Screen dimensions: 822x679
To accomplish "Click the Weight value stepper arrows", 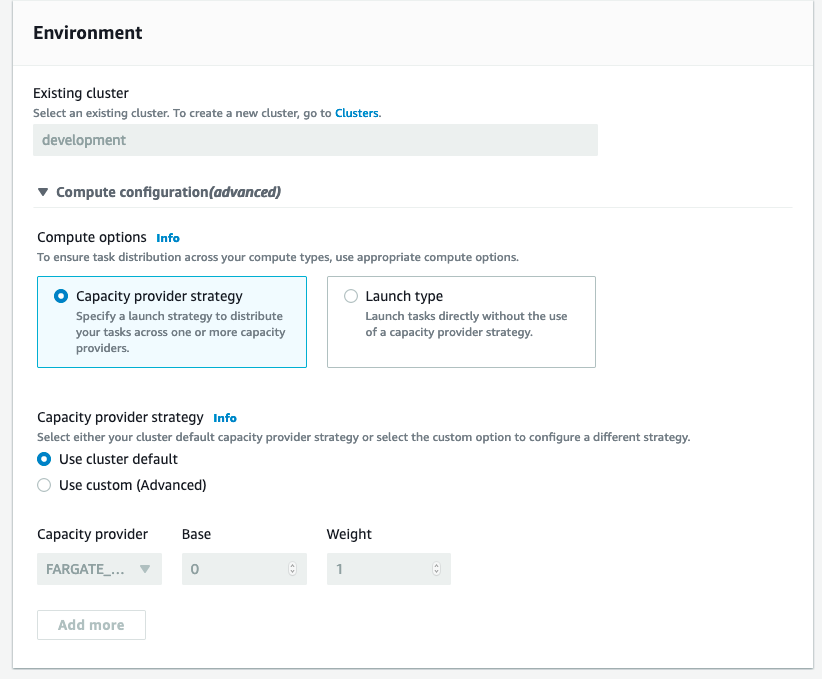I will pyautogui.click(x=436, y=569).
